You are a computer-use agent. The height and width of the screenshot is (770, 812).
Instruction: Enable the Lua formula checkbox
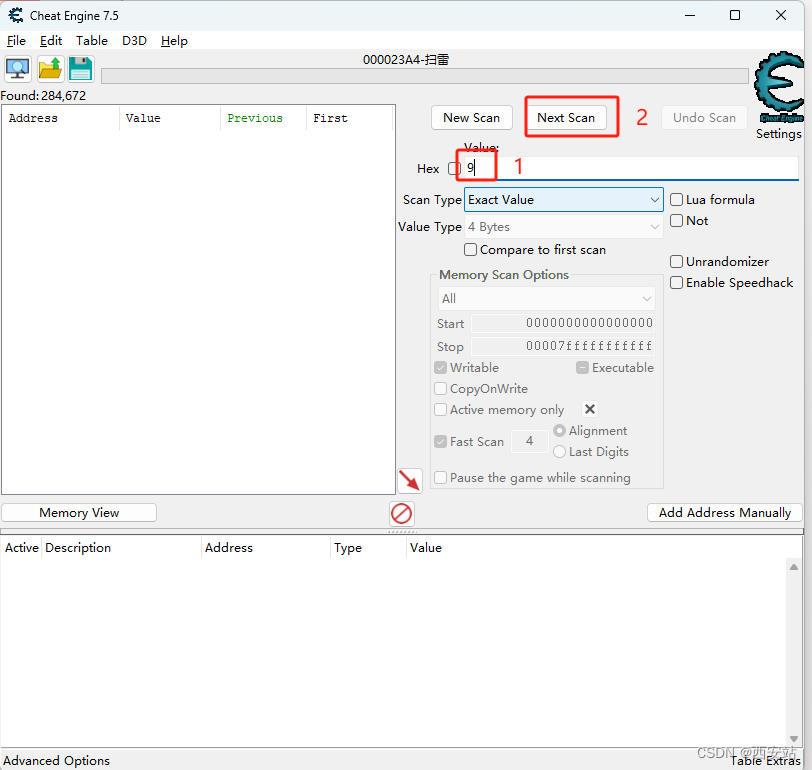point(676,199)
